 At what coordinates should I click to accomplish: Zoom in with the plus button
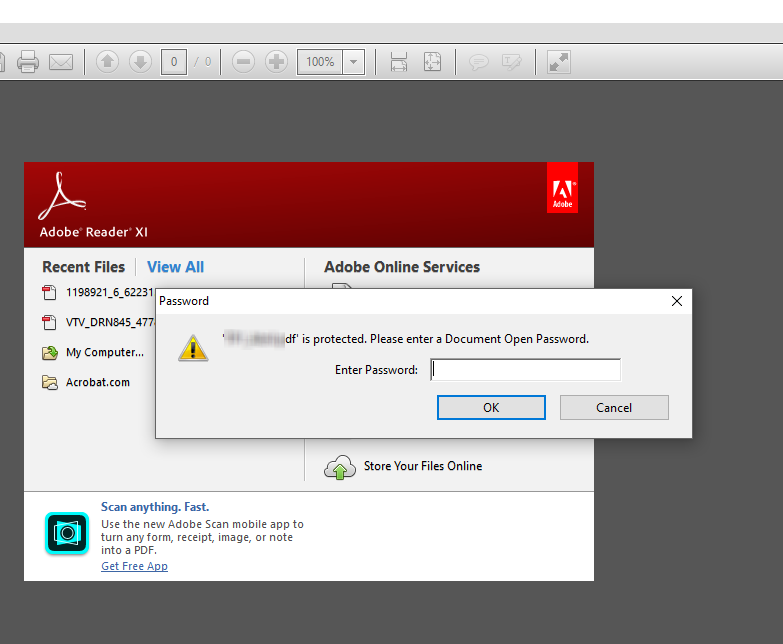(276, 62)
